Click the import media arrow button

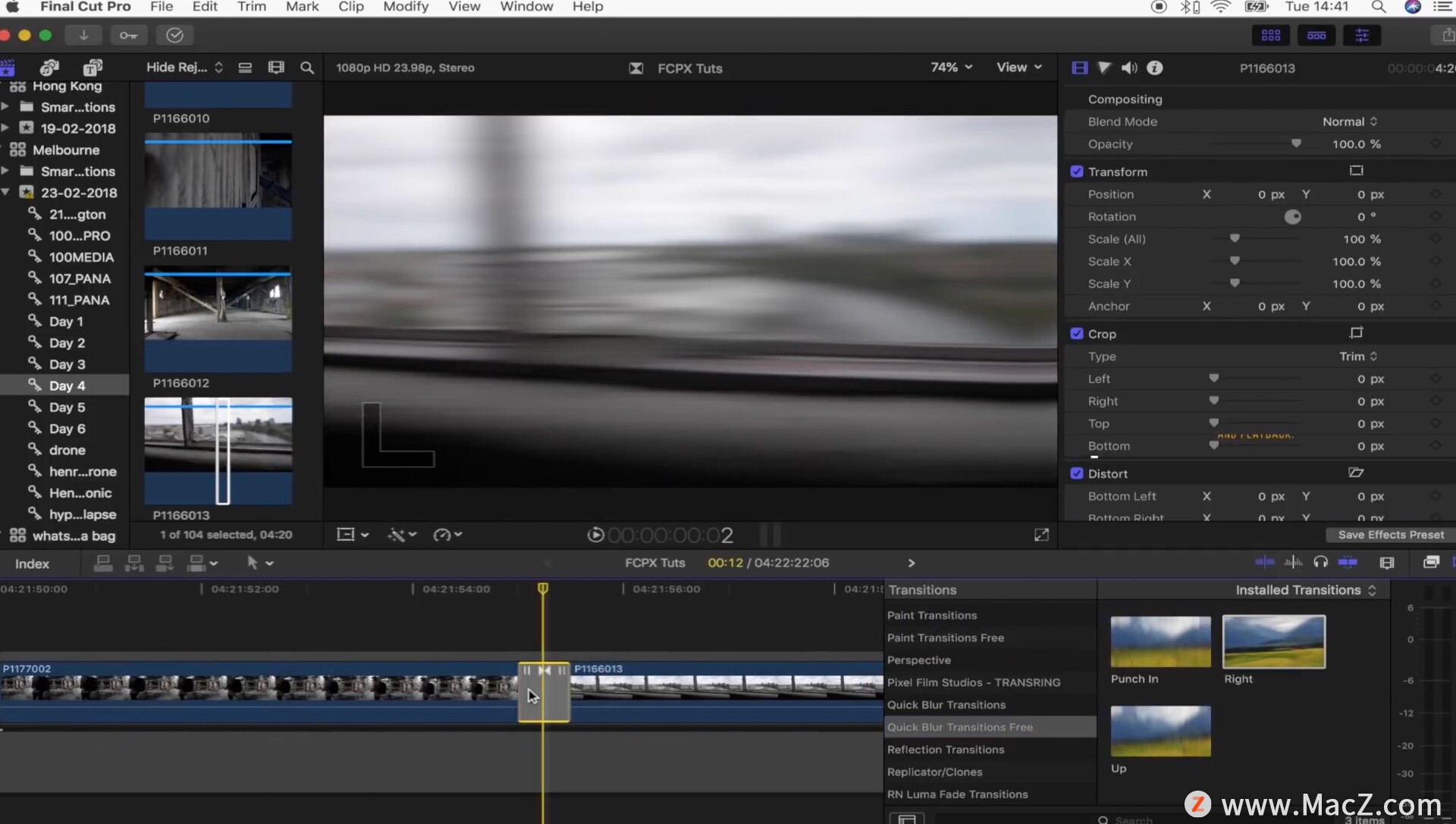(x=83, y=35)
